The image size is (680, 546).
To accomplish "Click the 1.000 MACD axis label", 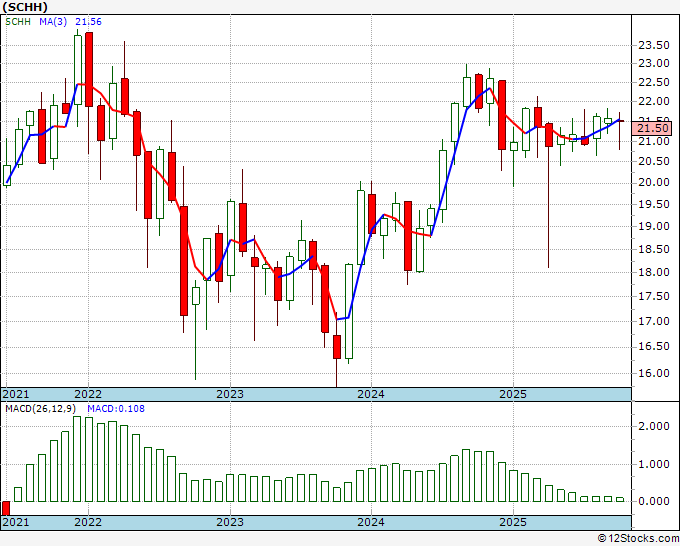I will pos(654,464).
